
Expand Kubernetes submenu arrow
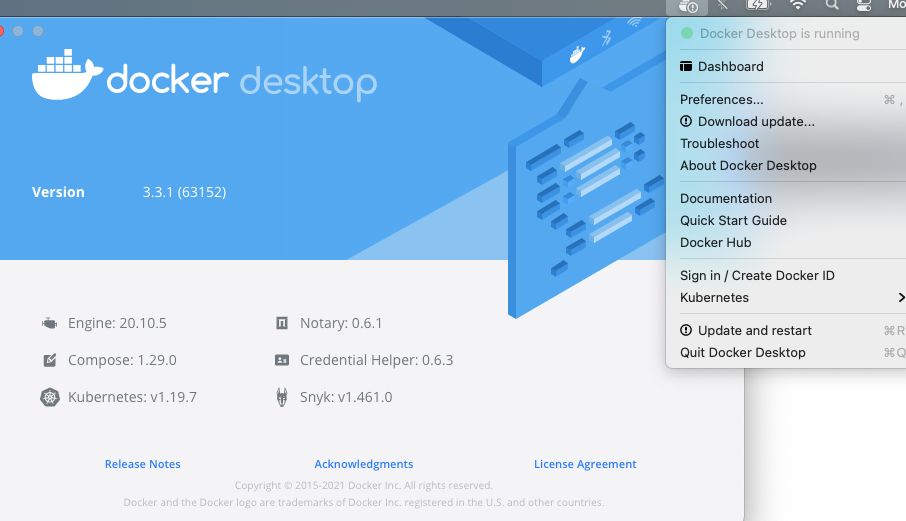click(901, 297)
